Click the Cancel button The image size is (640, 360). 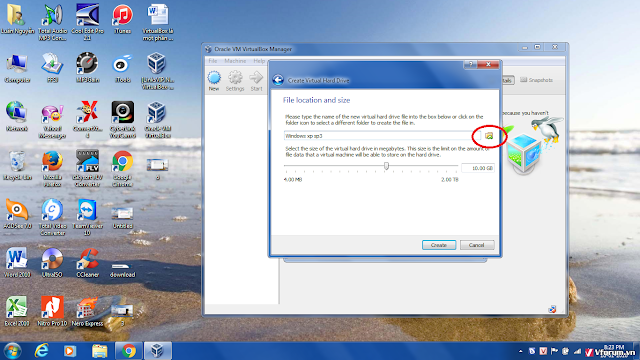[x=477, y=245]
